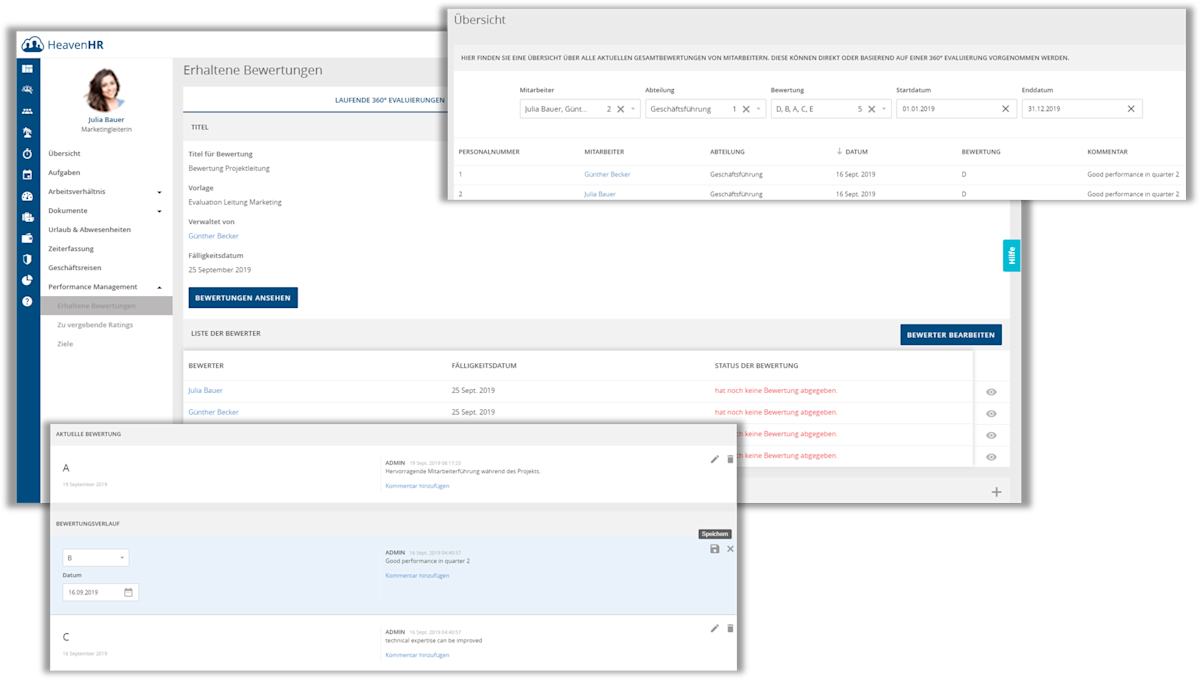Expand the Arbeitsverhältnis menu arrow
The width and height of the screenshot is (1200, 680).
(160, 192)
